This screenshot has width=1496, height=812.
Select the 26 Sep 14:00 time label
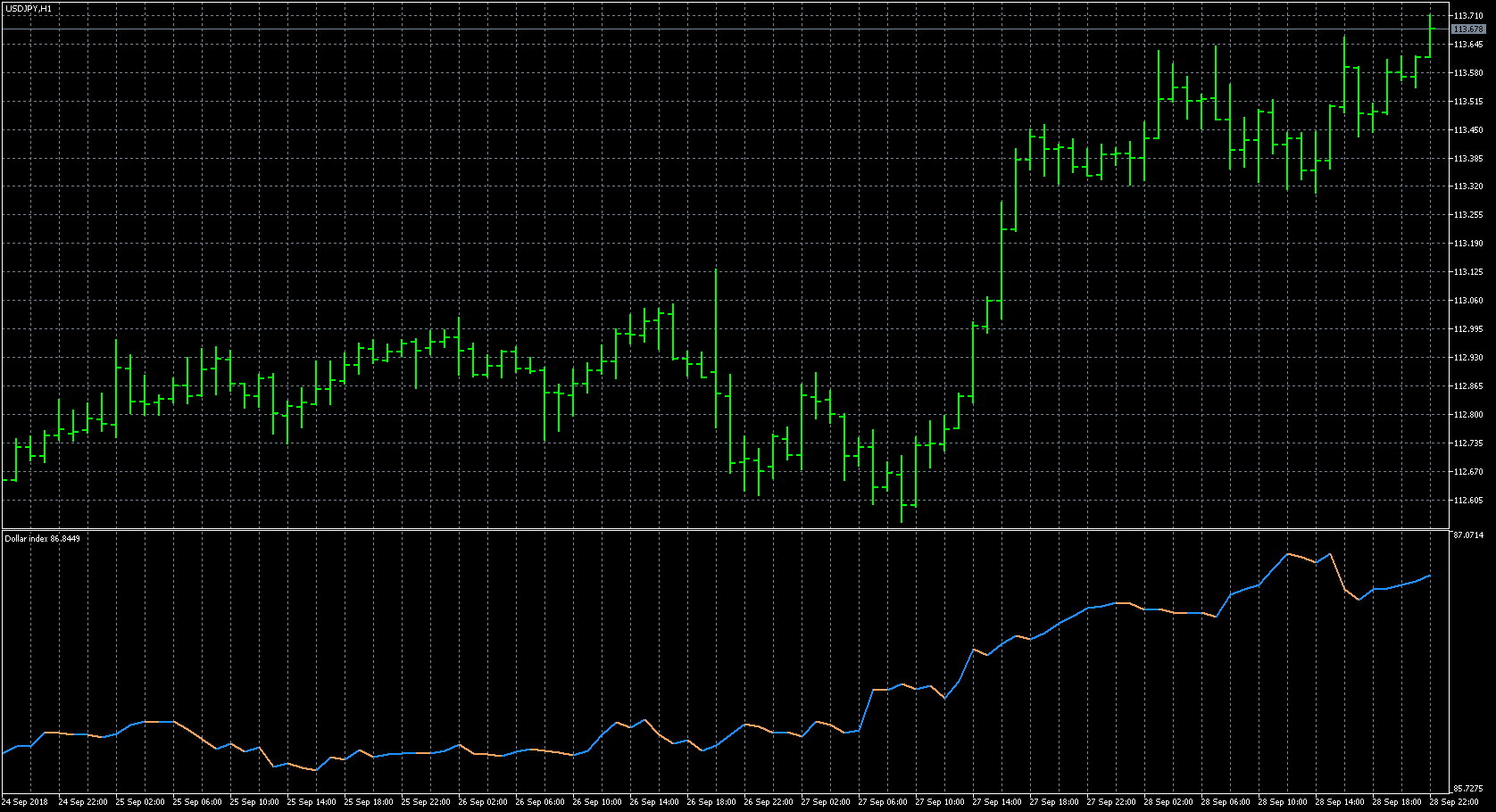(x=654, y=802)
